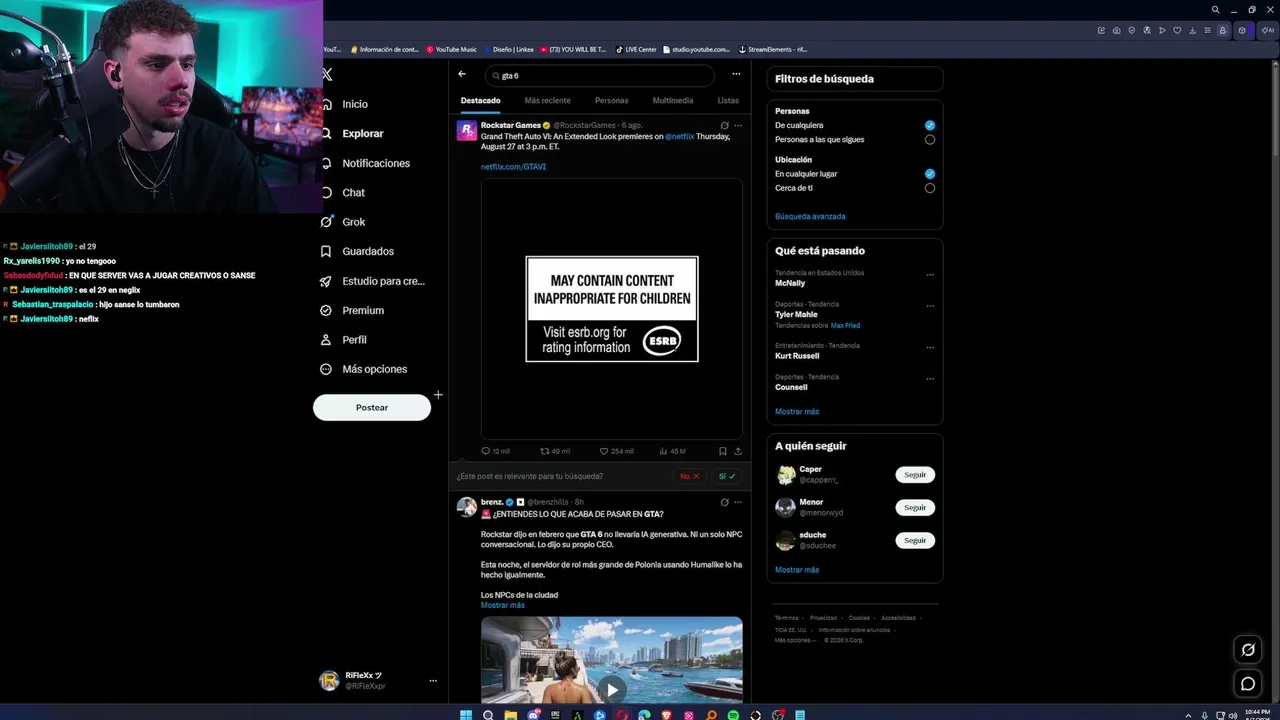
Task: Open search options three-dot menu
Action: point(736,74)
